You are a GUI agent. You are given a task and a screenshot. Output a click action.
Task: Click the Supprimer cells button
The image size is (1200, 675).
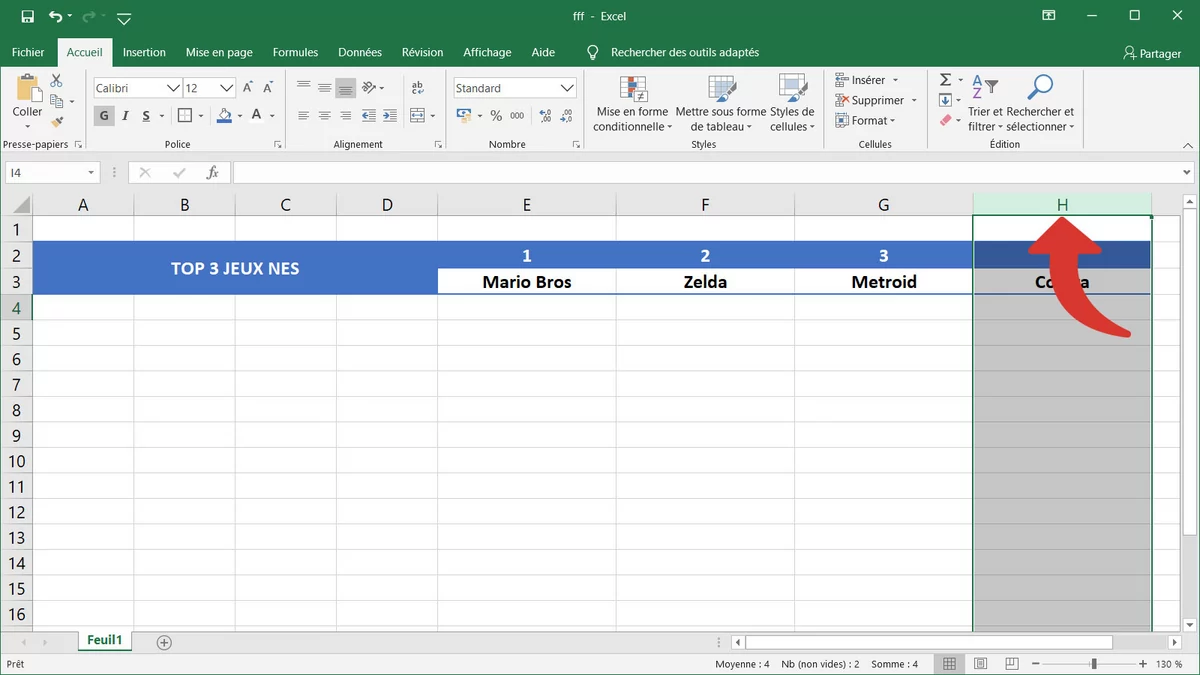pos(875,100)
